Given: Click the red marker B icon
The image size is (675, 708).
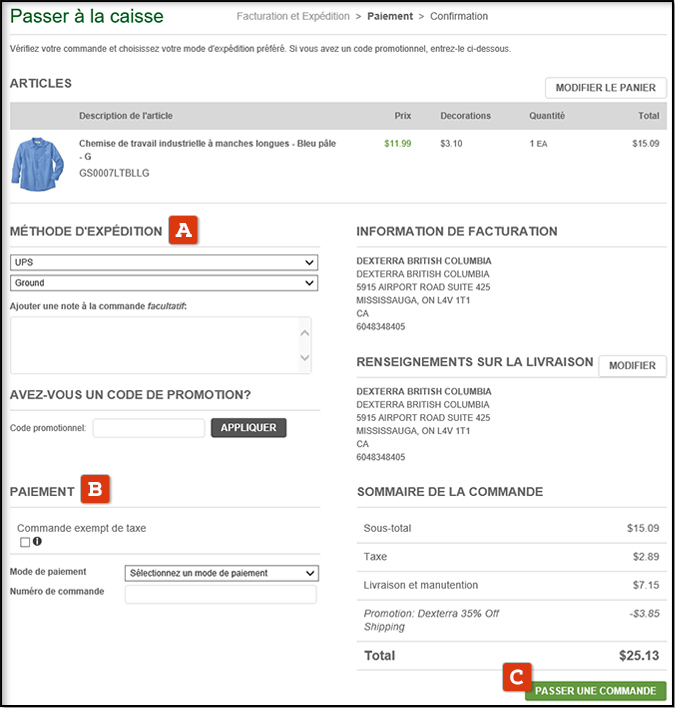Looking at the screenshot, I should point(95,490).
